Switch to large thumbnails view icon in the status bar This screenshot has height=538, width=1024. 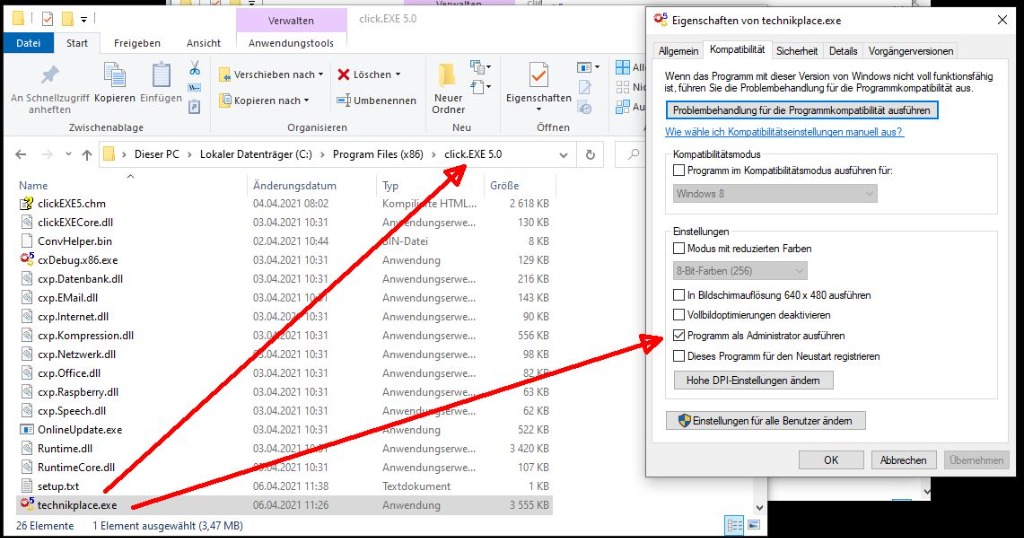point(753,525)
